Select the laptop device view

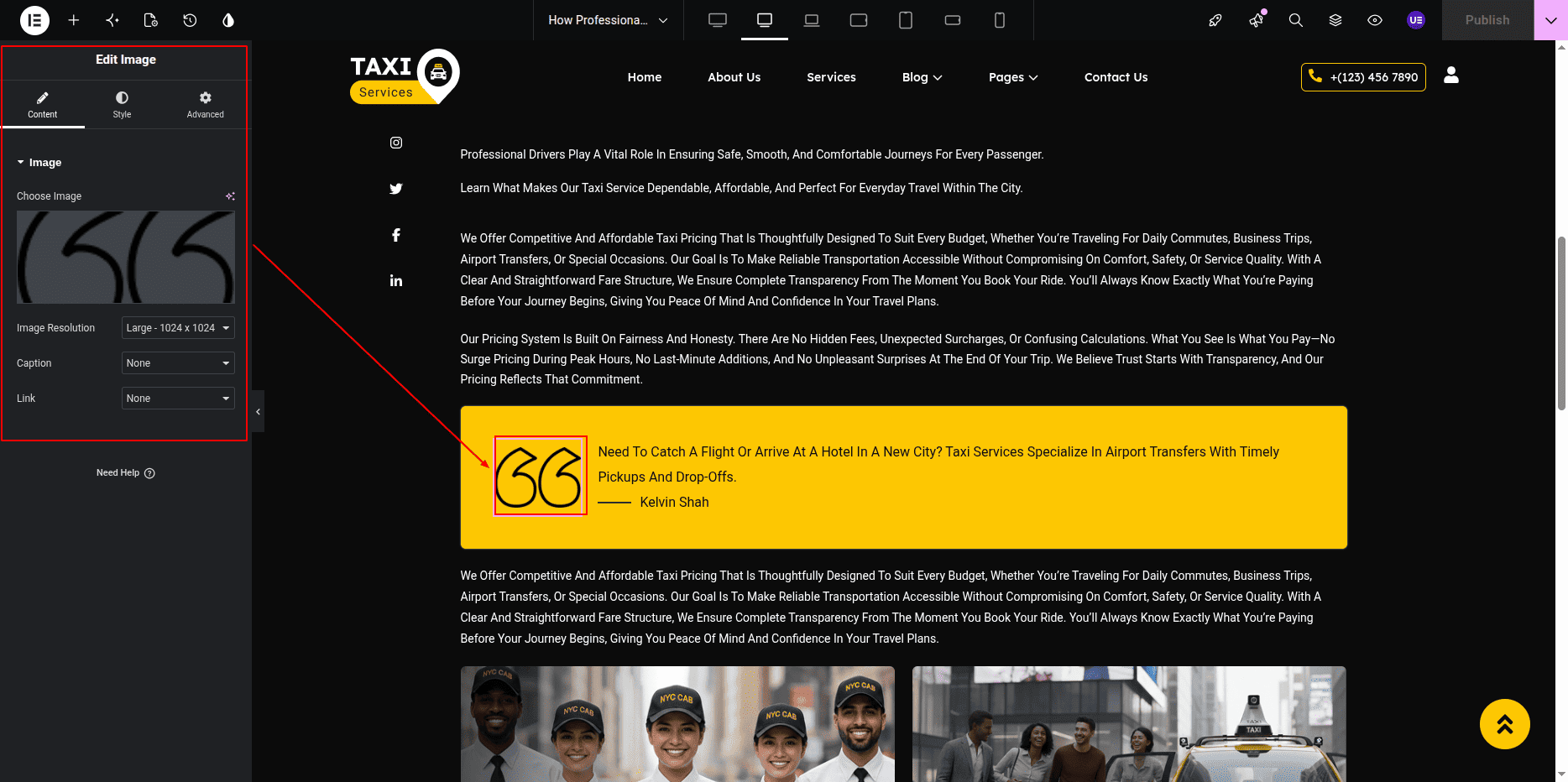pos(812,20)
